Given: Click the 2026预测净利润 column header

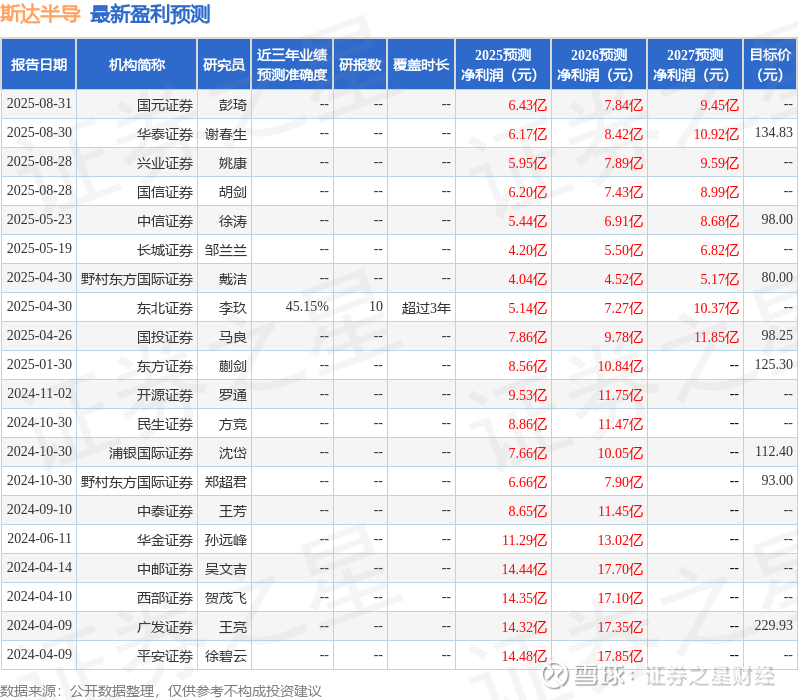Looking at the screenshot, I should [x=599, y=65].
